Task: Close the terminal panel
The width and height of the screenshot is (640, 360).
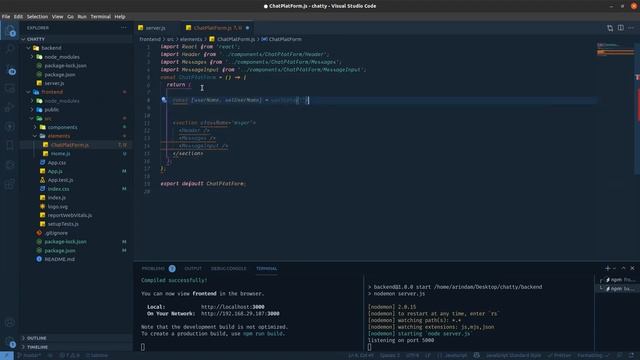Action: tap(632, 268)
